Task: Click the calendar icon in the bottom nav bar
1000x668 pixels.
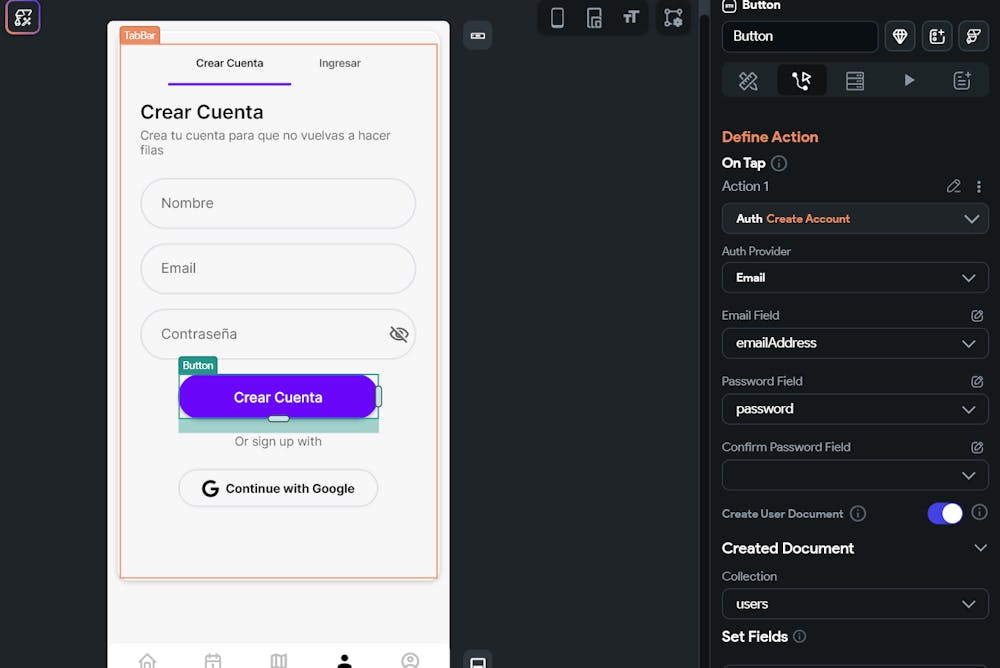Action: [x=213, y=661]
